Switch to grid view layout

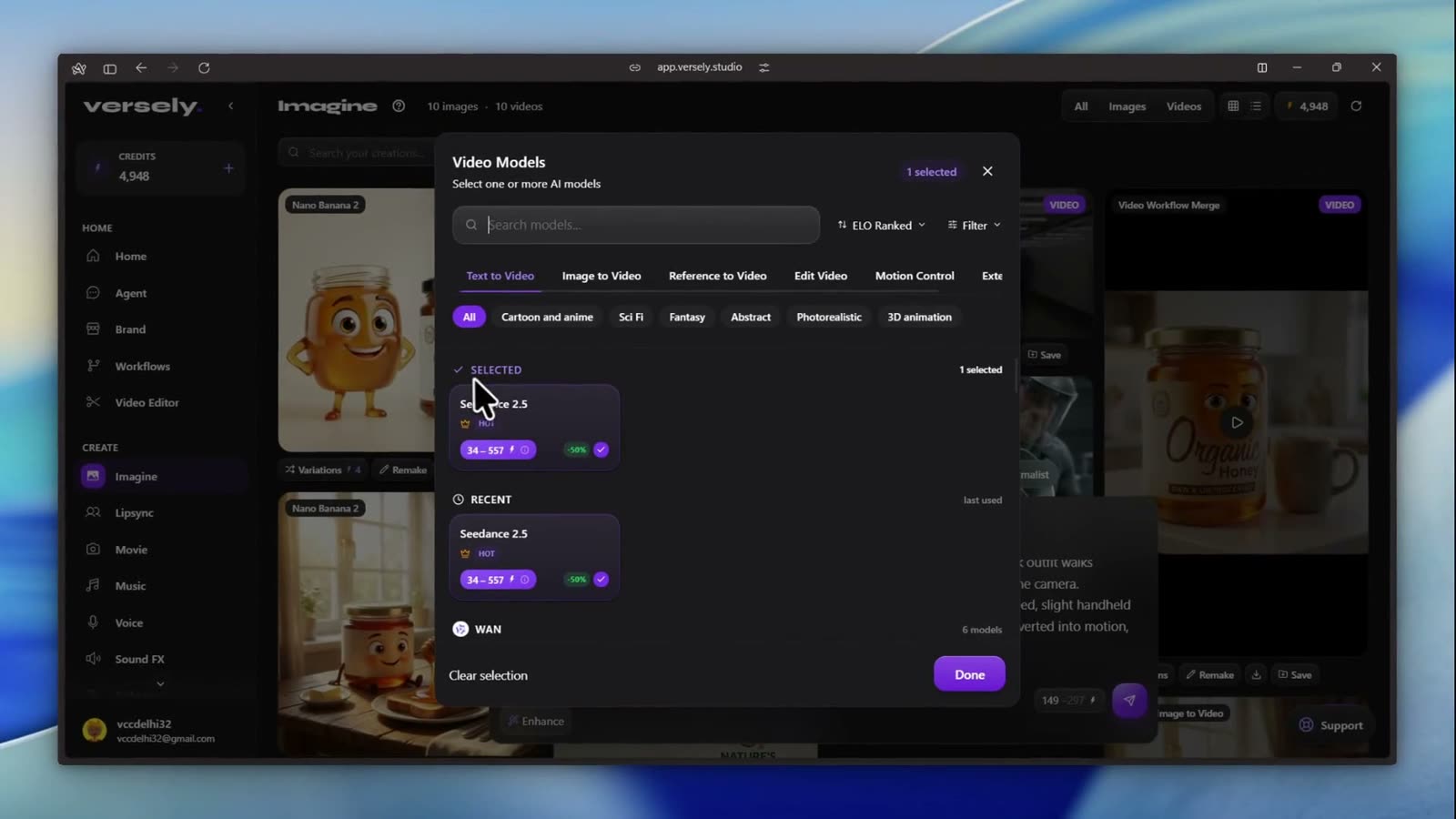click(x=1233, y=106)
